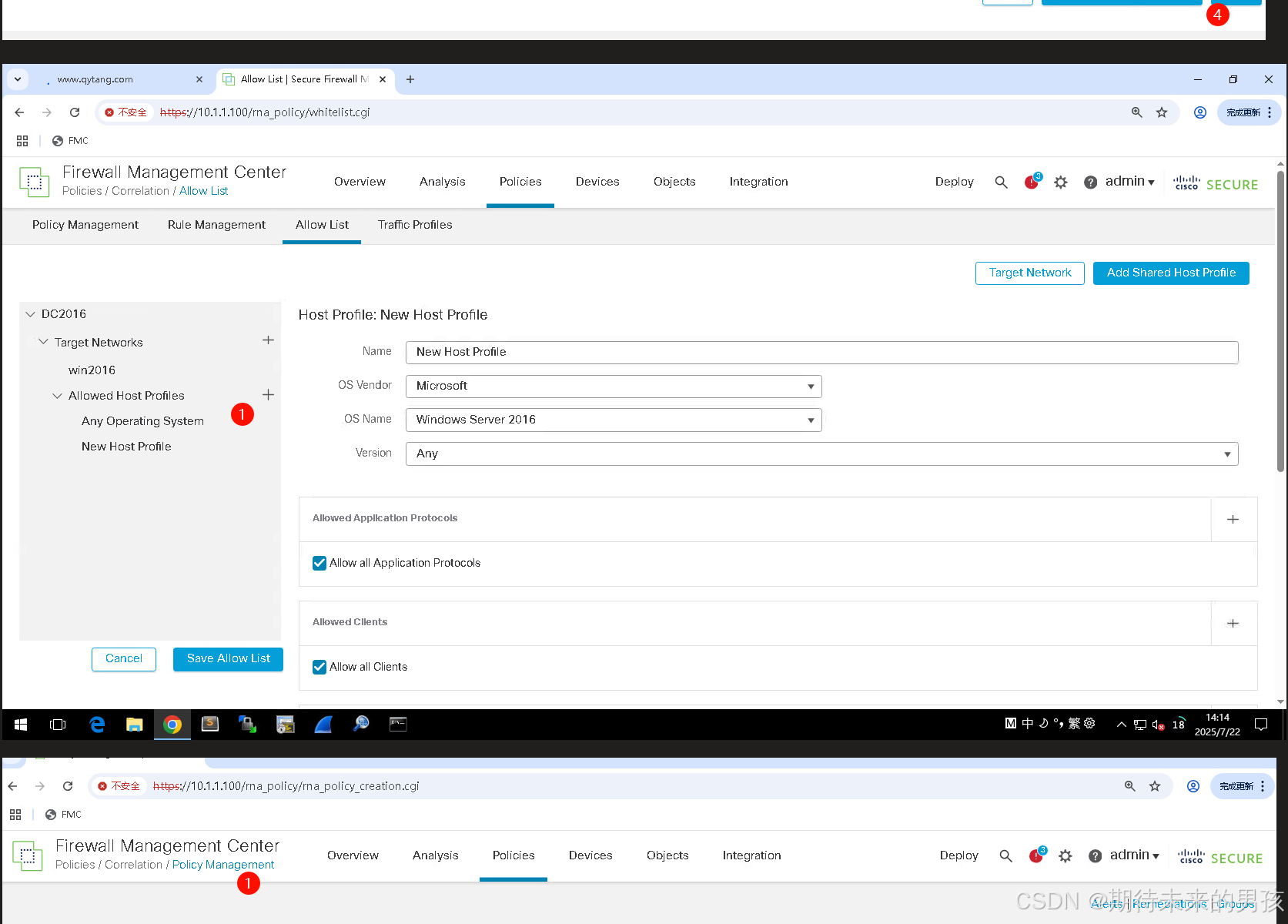Viewport: 1288px width, 924px height.
Task: Follow the Policy Management breadcrumb link in the lower window
Action: pos(223,865)
